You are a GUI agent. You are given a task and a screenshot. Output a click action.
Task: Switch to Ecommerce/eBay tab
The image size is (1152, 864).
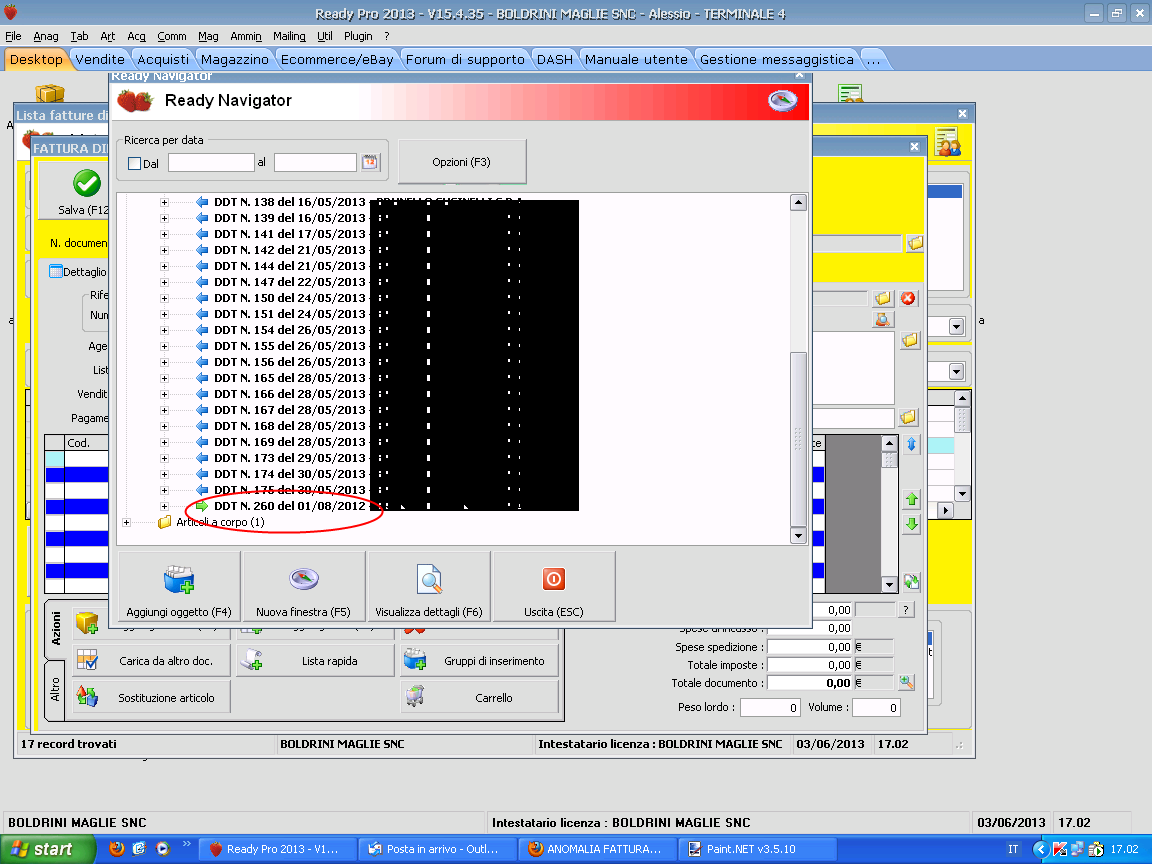(336, 60)
